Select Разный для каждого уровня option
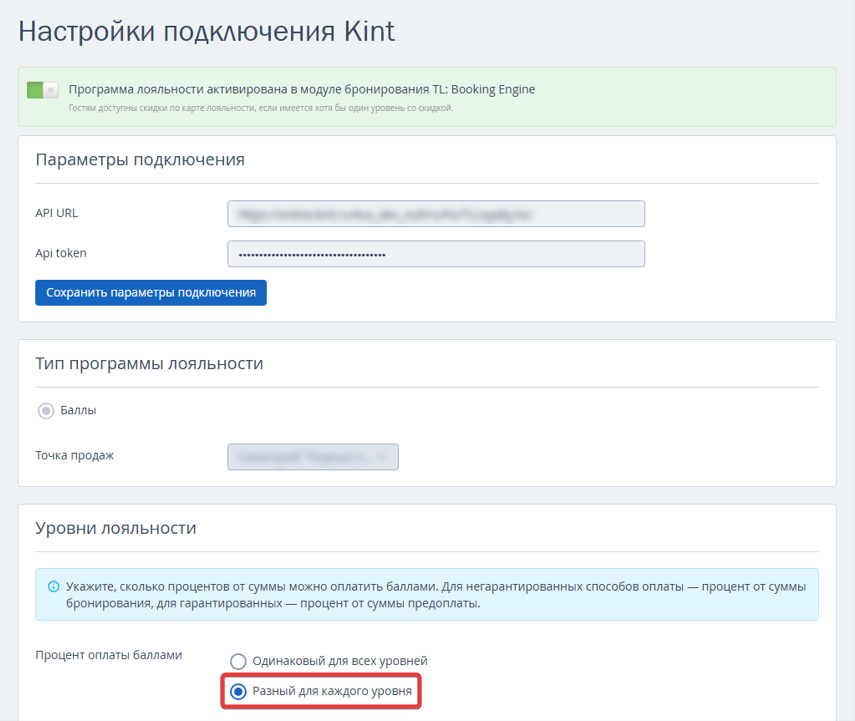The width and height of the screenshot is (855, 721). (238, 692)
